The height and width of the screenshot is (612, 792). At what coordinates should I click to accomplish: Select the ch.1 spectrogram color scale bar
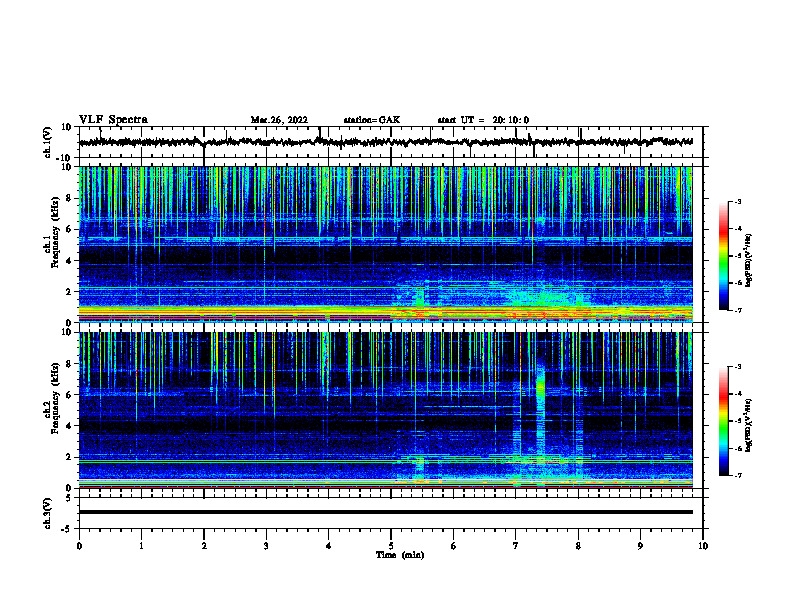723,256
